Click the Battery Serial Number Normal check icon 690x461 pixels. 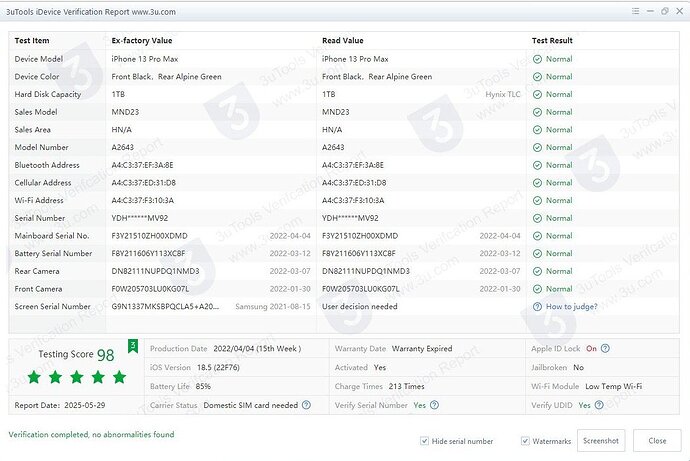coord(537,253)
